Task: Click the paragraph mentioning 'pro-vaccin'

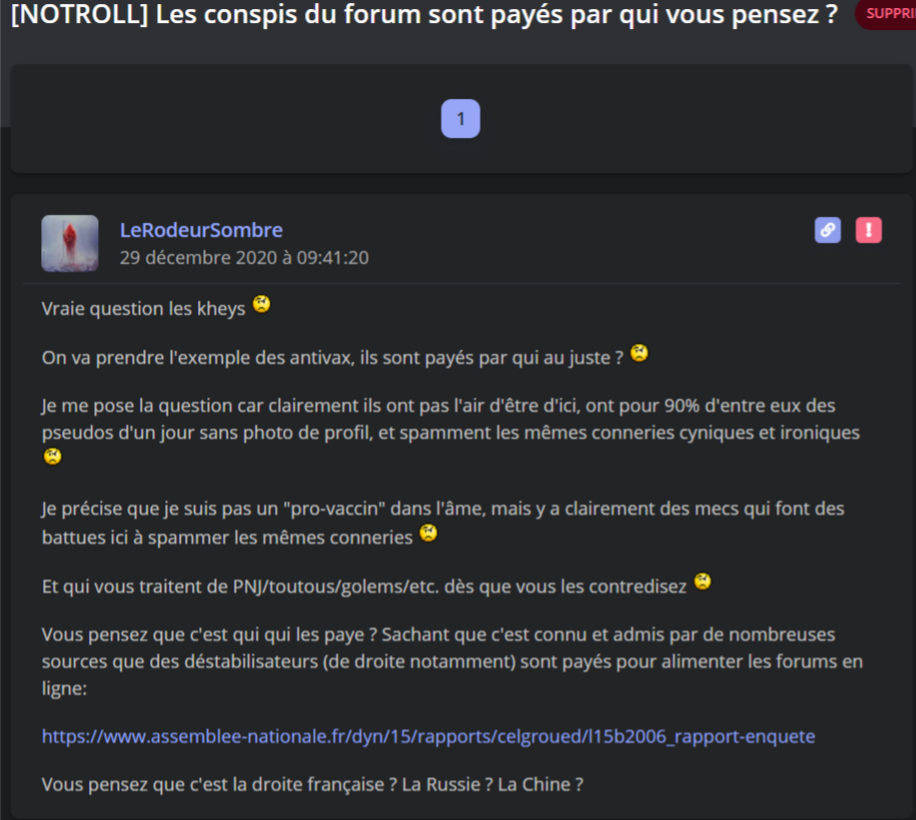Action: point(443,523)
